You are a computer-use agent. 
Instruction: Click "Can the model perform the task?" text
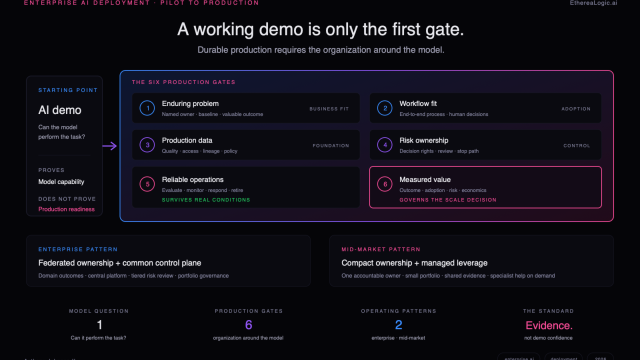pyautogui.click(x=62, y=132)
